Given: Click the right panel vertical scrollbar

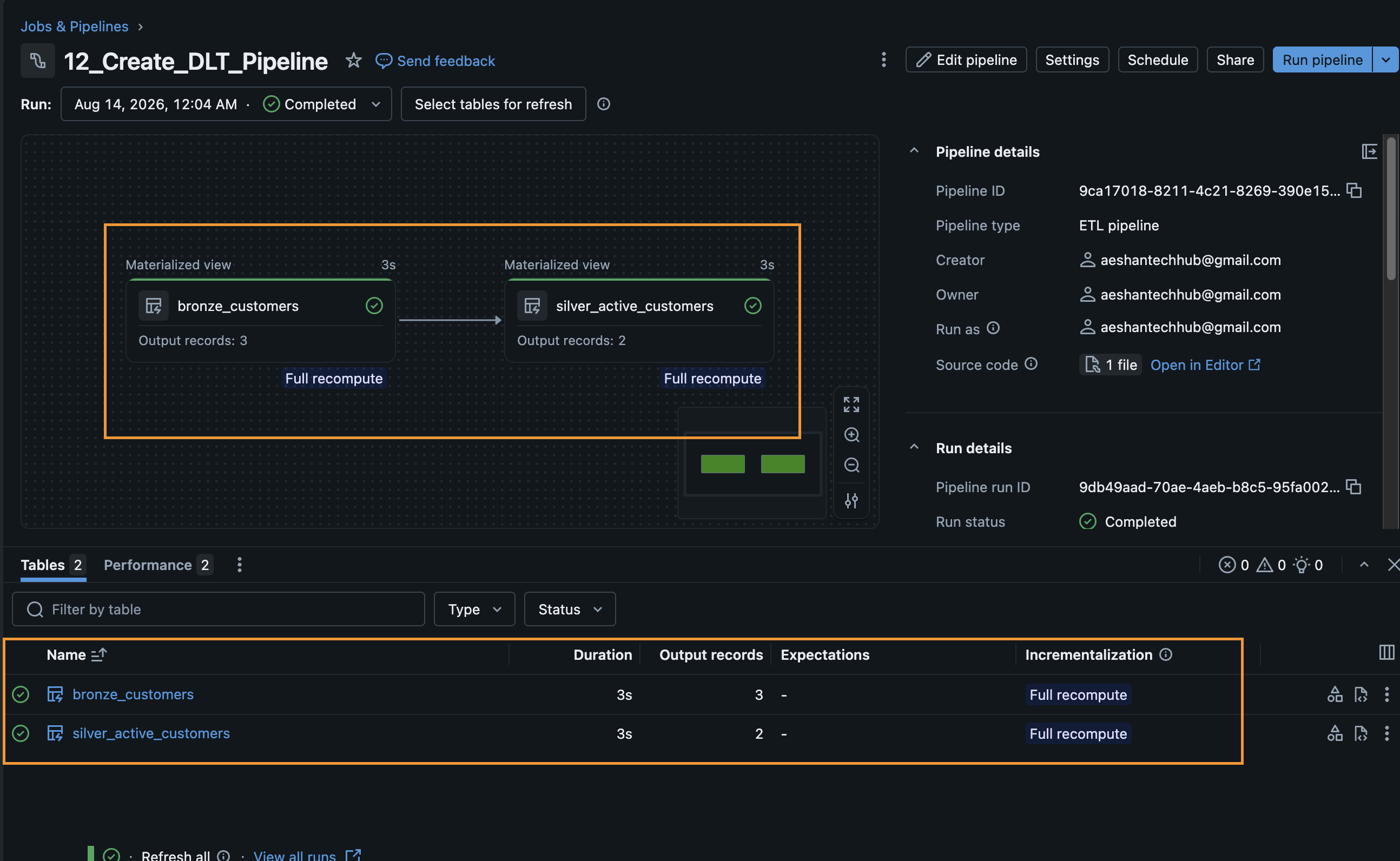Looking at the screenshot, I should (1391, 208).
